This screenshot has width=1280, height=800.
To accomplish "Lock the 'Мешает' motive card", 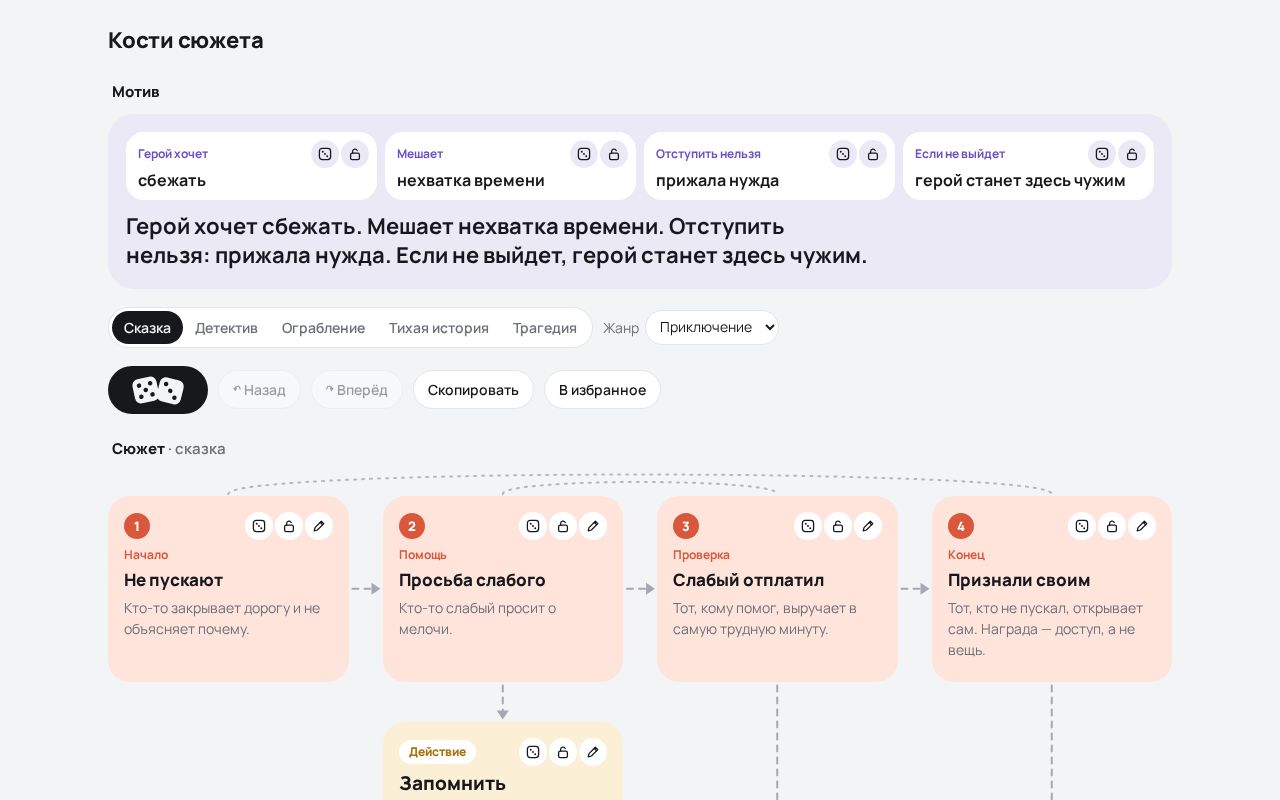I will (614, 154).
